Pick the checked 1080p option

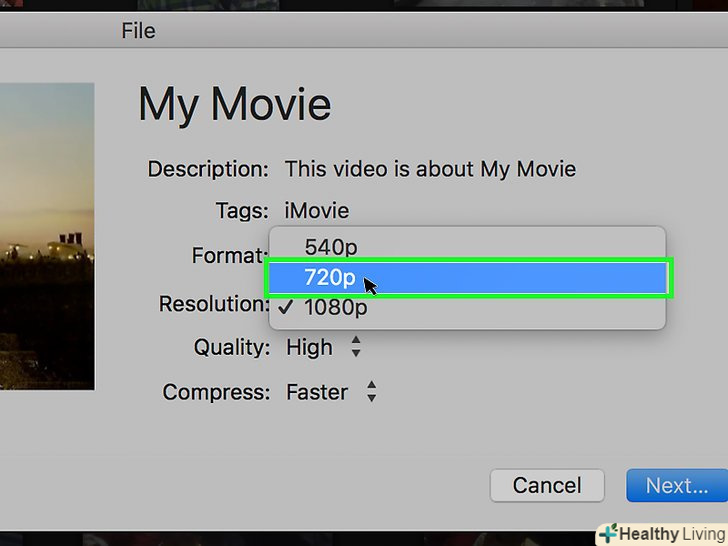[335, 307]
